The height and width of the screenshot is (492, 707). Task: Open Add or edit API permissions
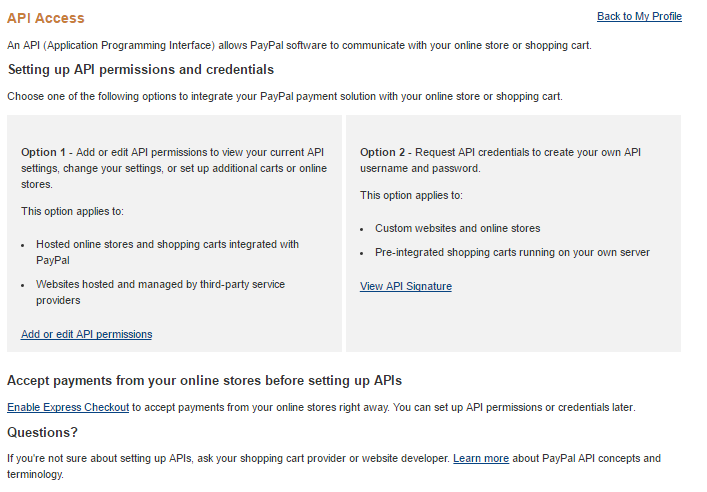[x=86, y=334]
